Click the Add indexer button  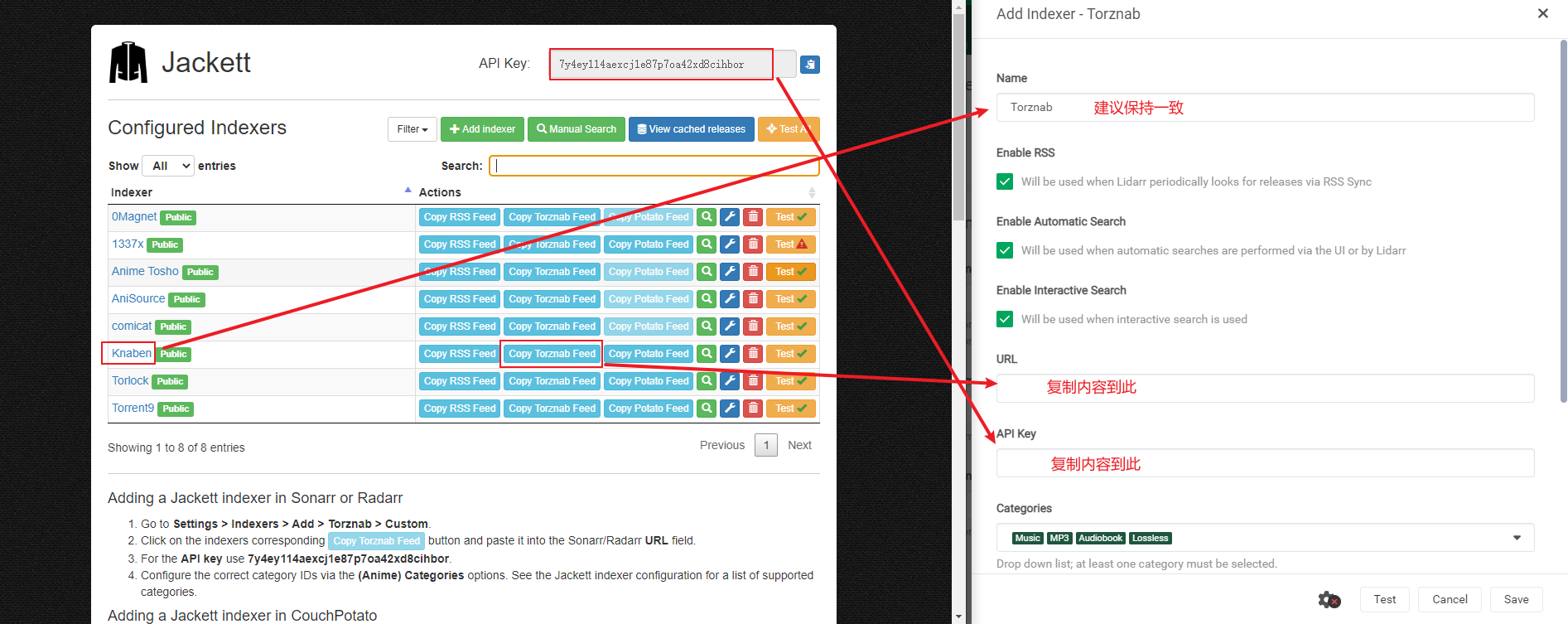482,129
